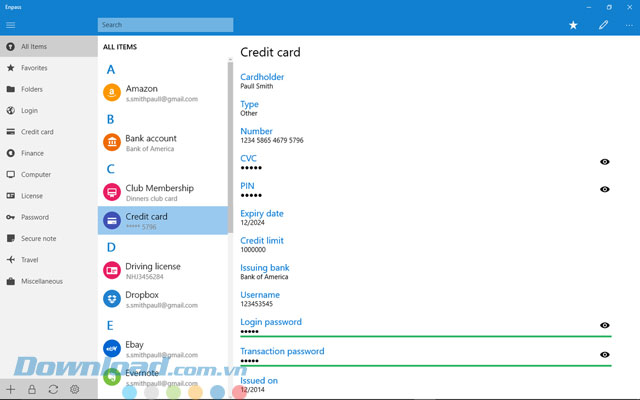The width and height of the screenshot is (640, 400).
Task: Edit the item using pencil icon
Action: tap(603, 25)
